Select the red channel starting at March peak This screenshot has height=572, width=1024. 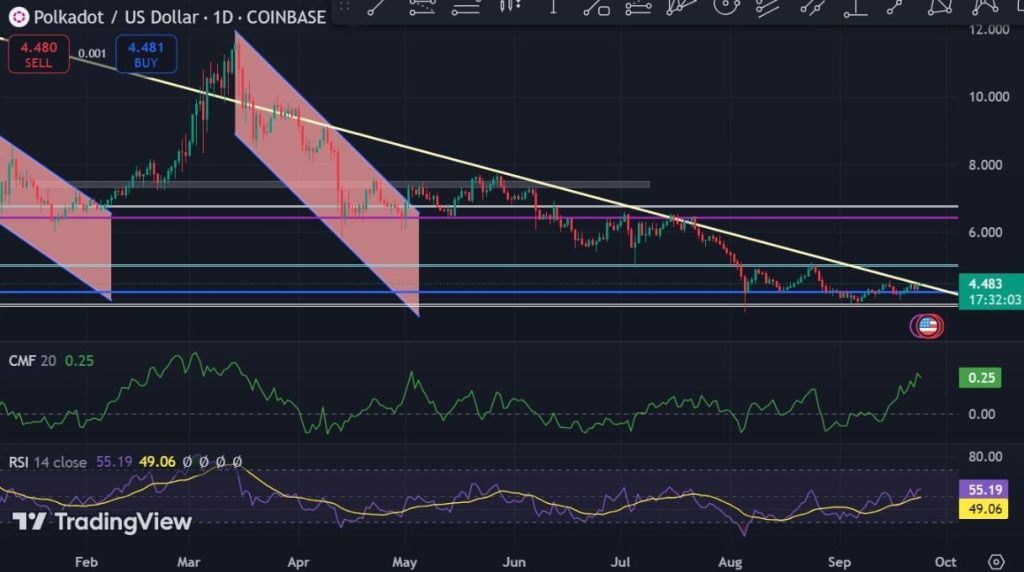[x=327, y=173]
